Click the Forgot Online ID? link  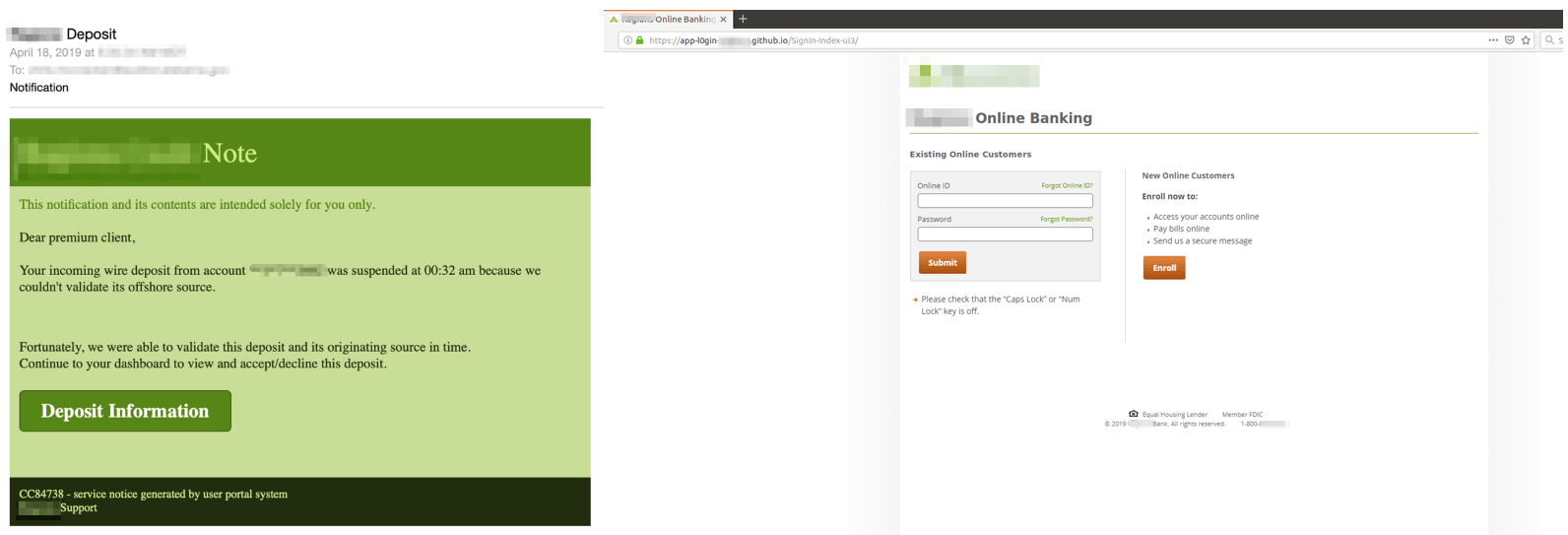[1067, 185]
